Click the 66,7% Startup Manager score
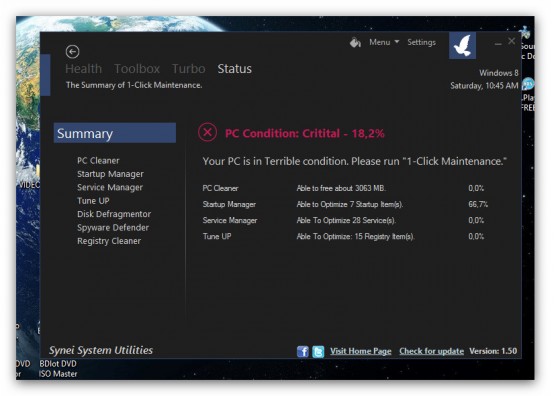Screen dimensions: 560x396 (x=478, y=204)
